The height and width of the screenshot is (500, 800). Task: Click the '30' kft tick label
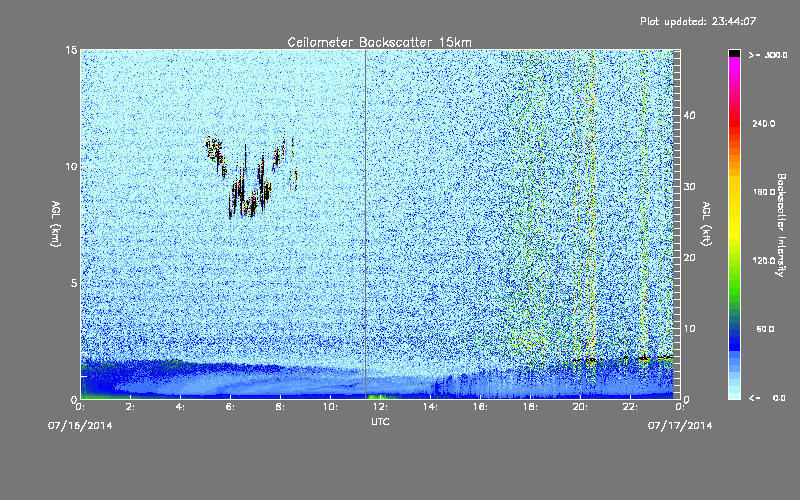[x=689, y=186]
